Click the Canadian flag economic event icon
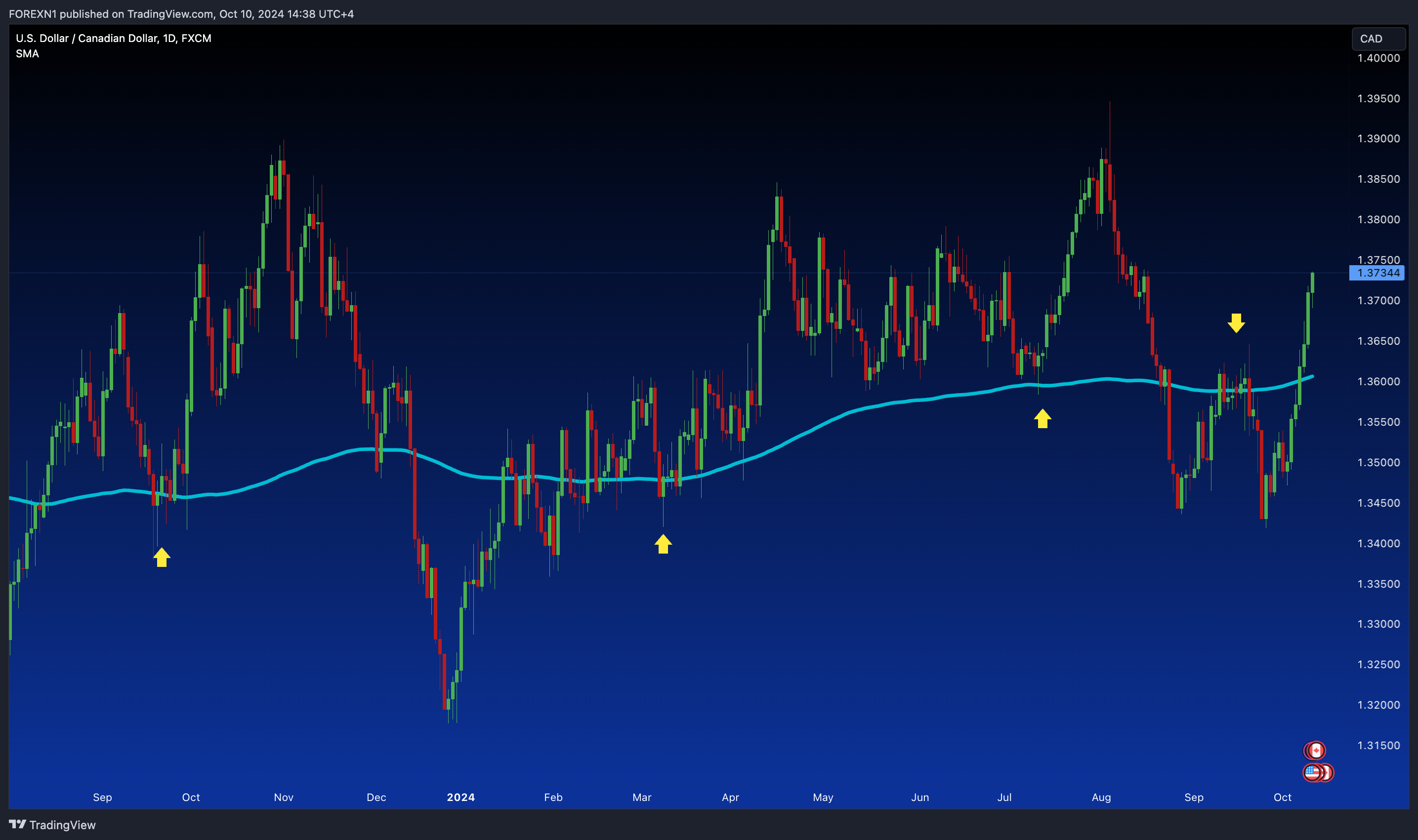 click(x=1316, y=751)
